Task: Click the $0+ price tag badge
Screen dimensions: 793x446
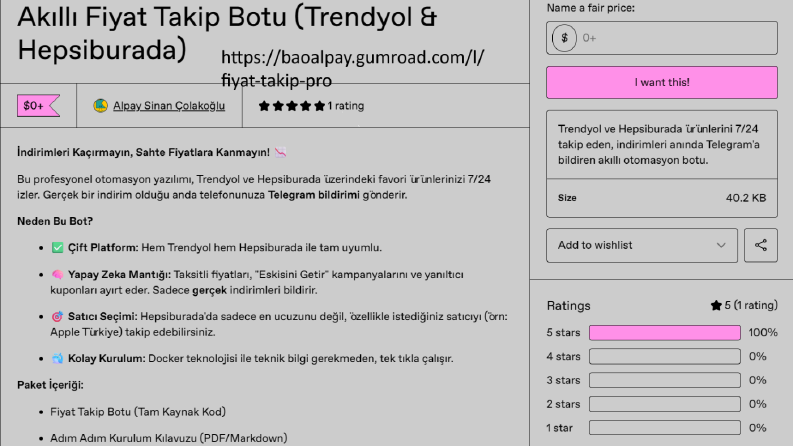Action: (38, 106)
